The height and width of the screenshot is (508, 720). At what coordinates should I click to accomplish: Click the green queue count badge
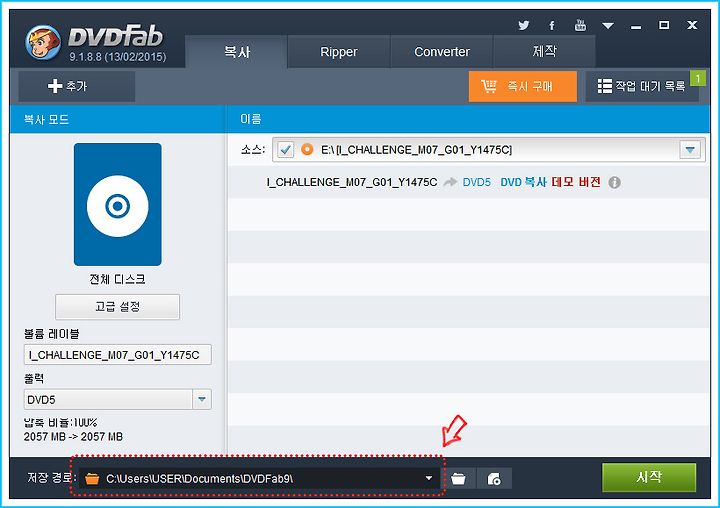pos(698,79)
